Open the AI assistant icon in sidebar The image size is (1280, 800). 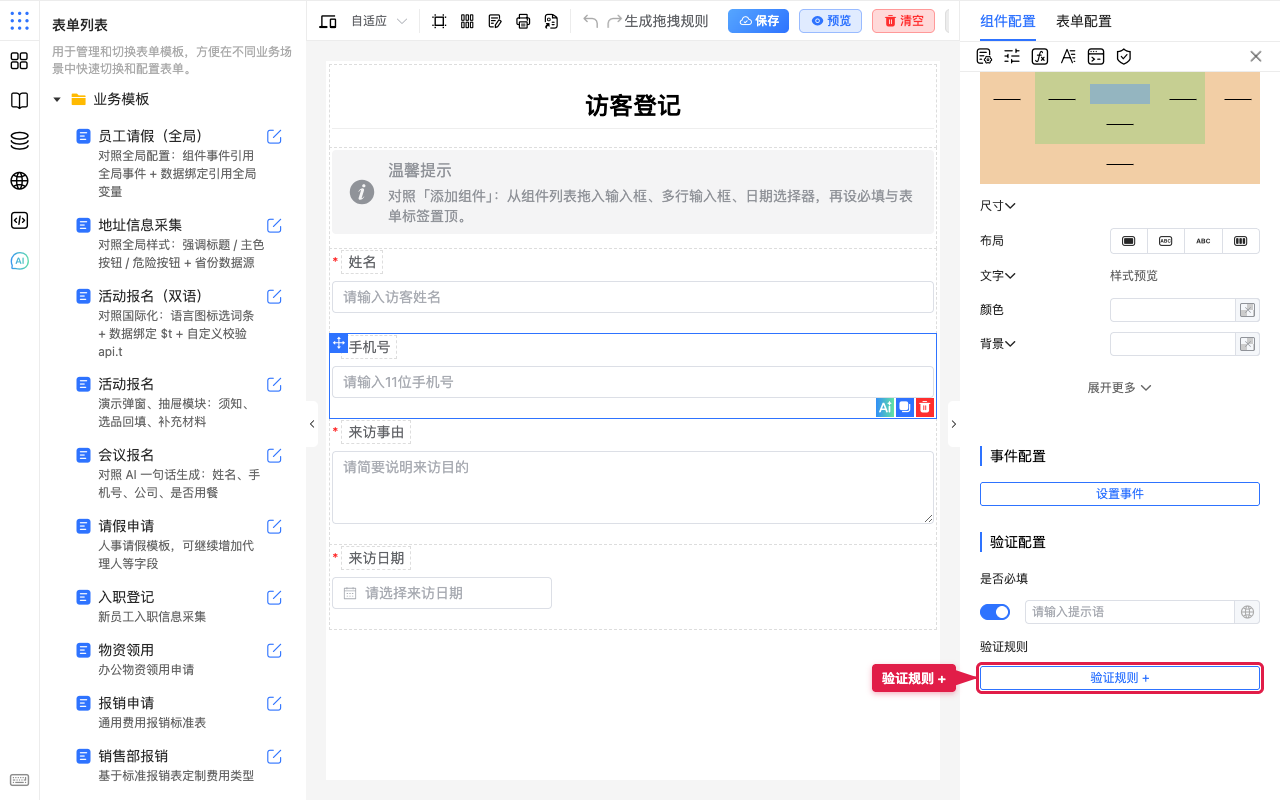19,261
